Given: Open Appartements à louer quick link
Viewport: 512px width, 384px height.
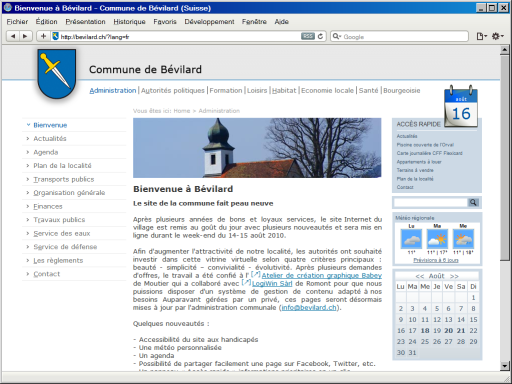Looking at the screenshot, I should point(419,162).
